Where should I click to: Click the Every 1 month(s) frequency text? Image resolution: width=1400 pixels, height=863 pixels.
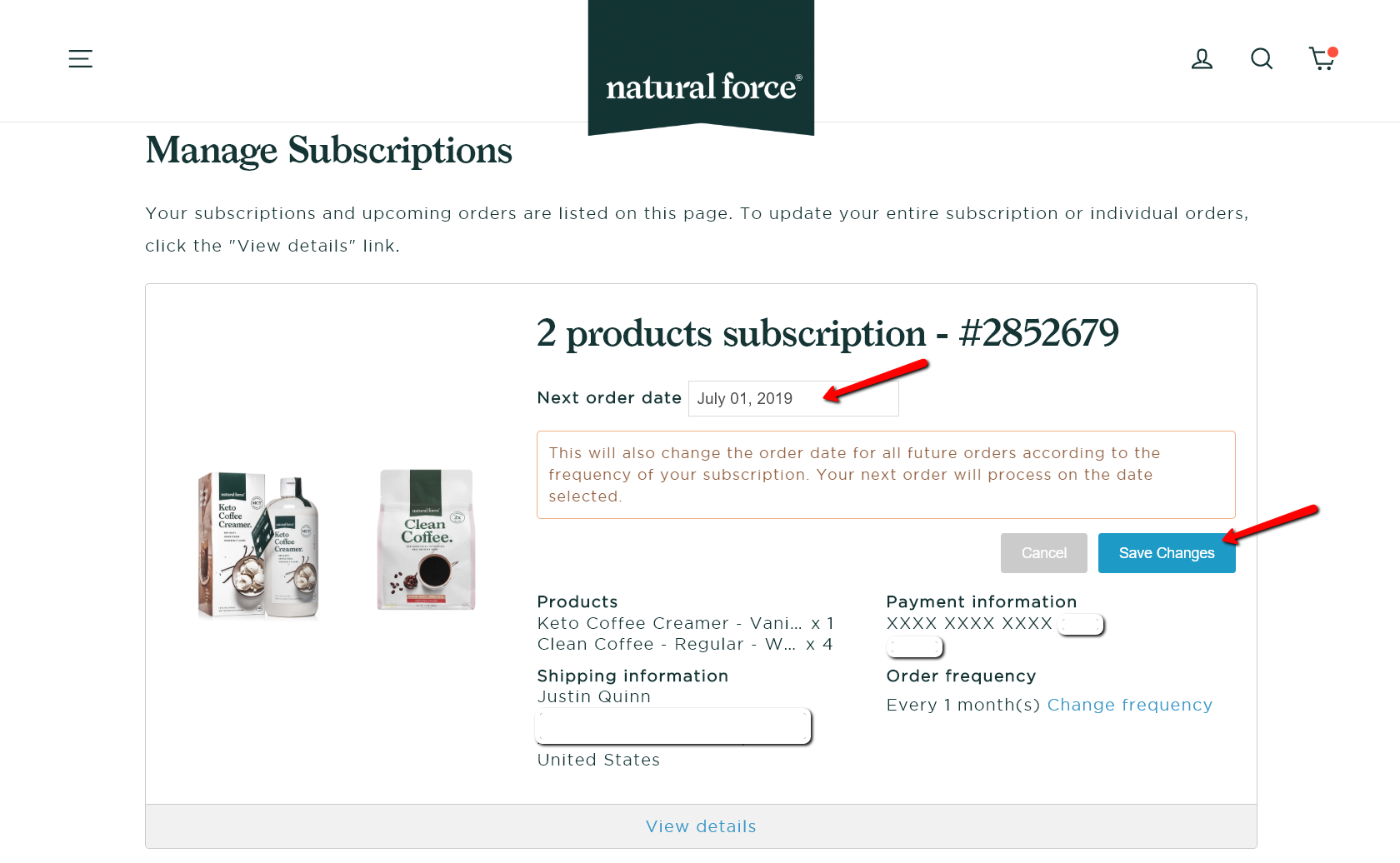(x=963, y=705)
